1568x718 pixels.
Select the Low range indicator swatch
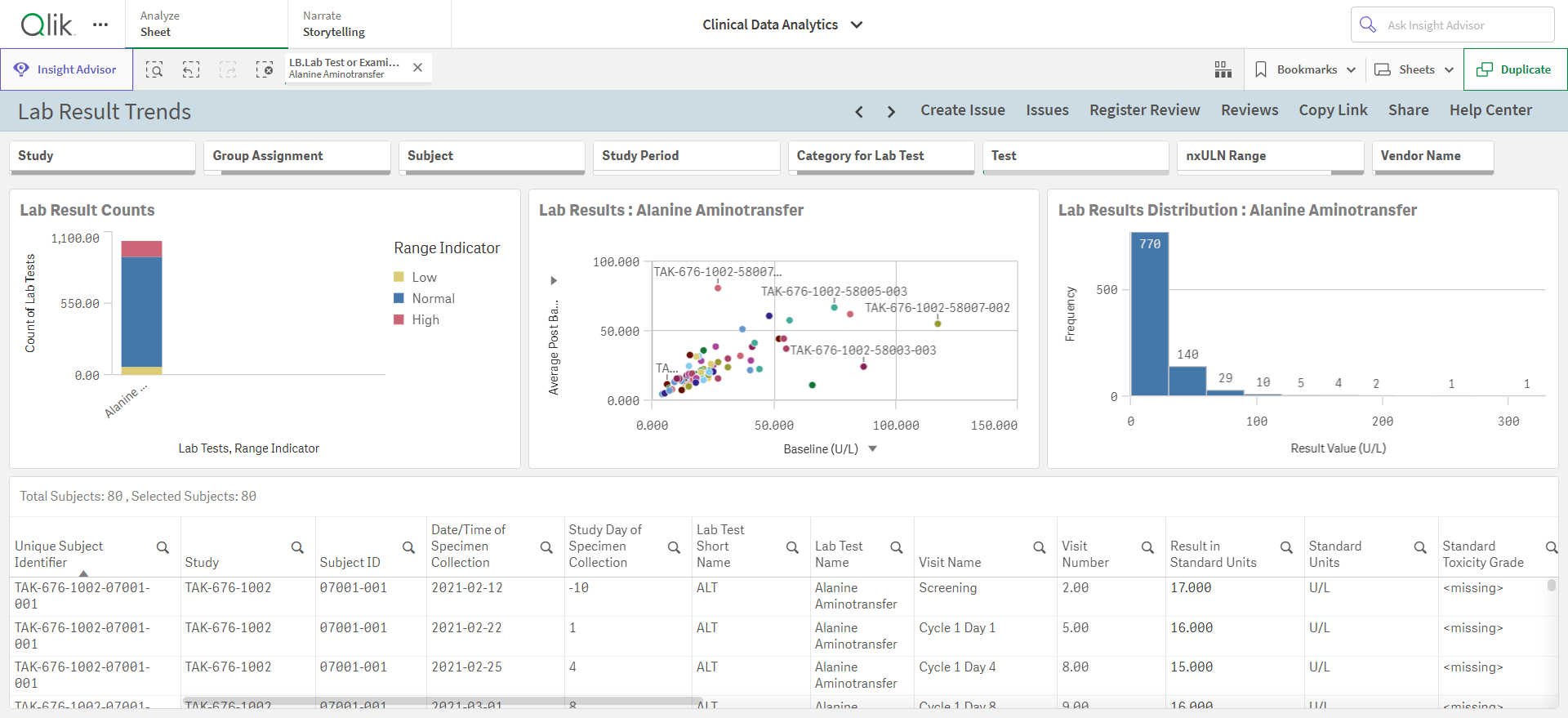(399, 277)
